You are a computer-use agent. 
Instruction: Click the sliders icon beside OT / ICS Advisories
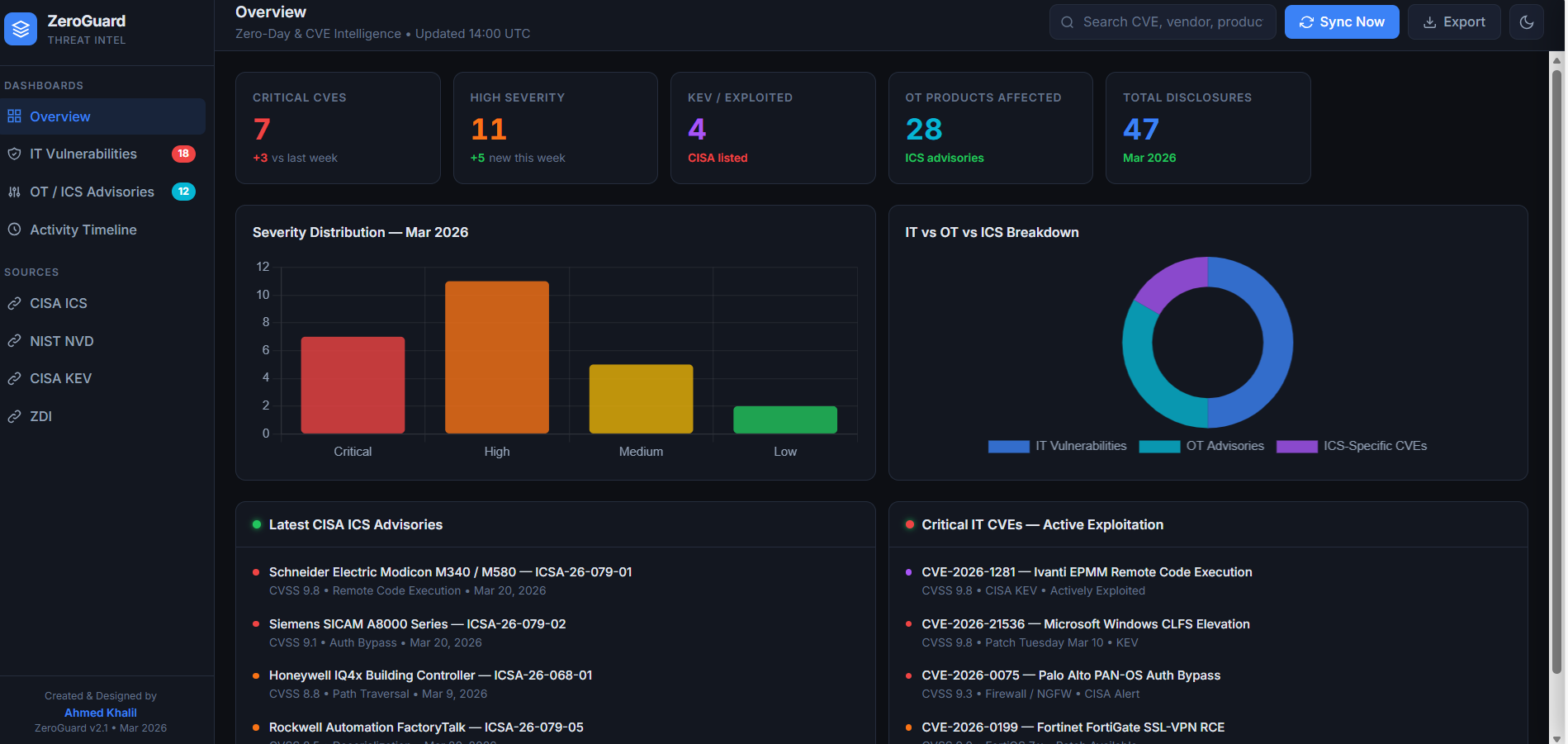tap(14, 192)
